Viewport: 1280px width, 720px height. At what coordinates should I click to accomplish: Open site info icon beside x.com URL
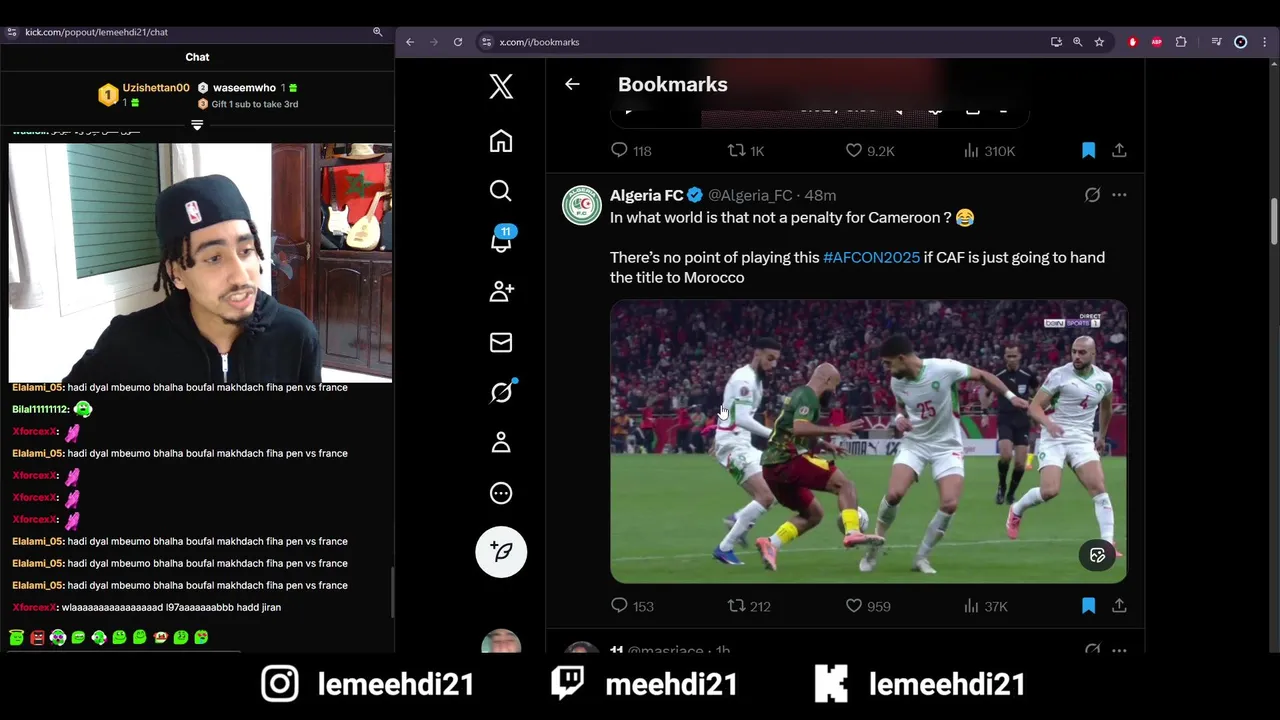click(x=486, y=42)
